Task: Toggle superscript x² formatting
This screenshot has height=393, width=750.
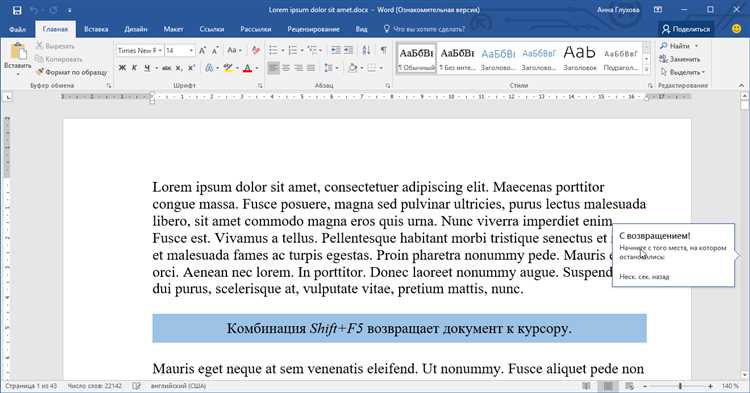Action: point(191,68)
